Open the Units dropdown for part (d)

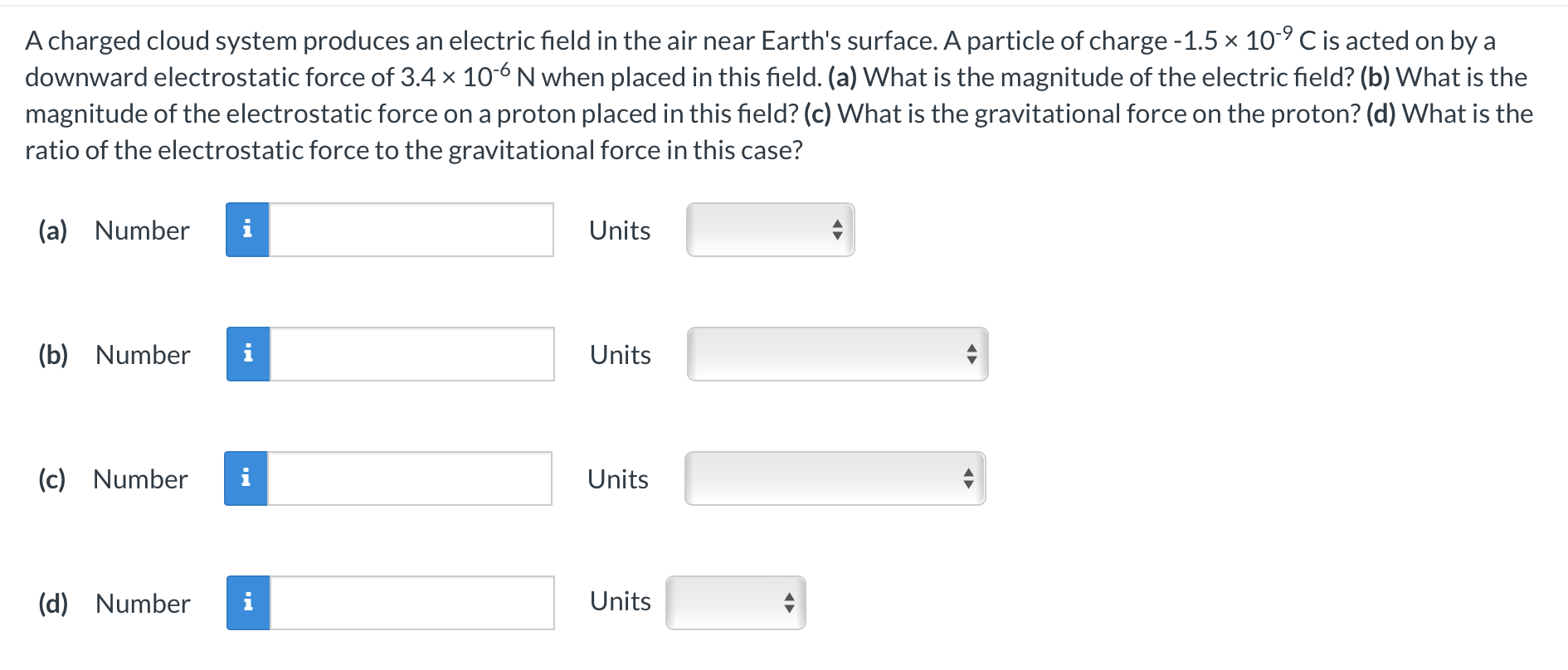point(734,602)
